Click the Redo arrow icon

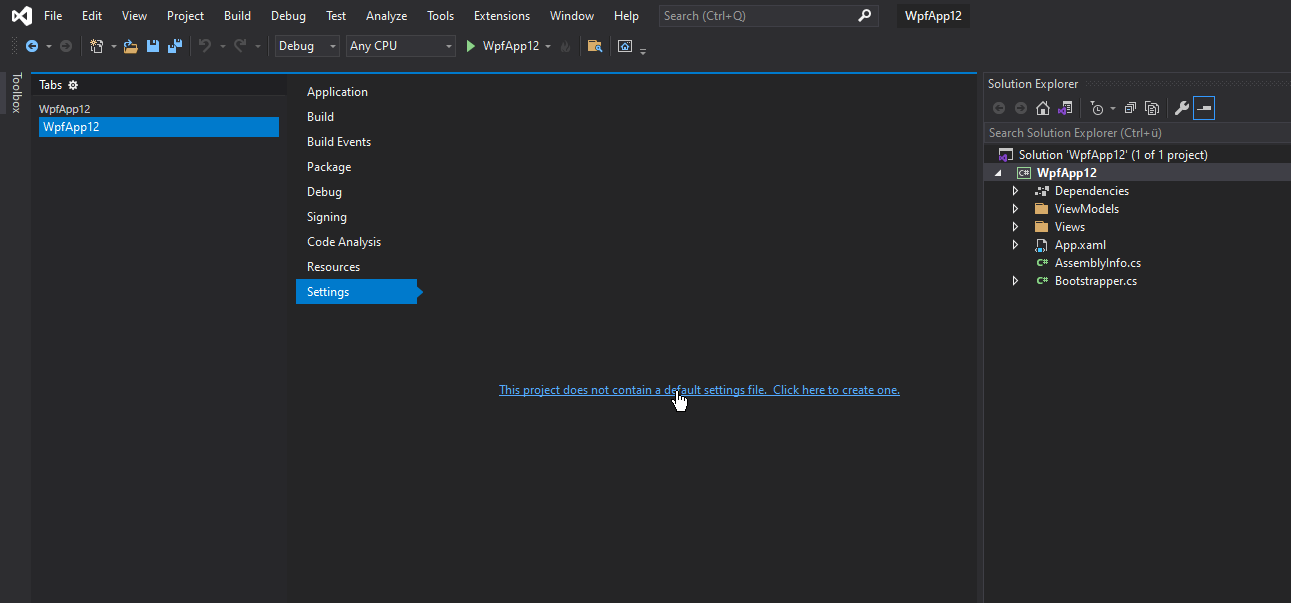(x=240, y=46)
